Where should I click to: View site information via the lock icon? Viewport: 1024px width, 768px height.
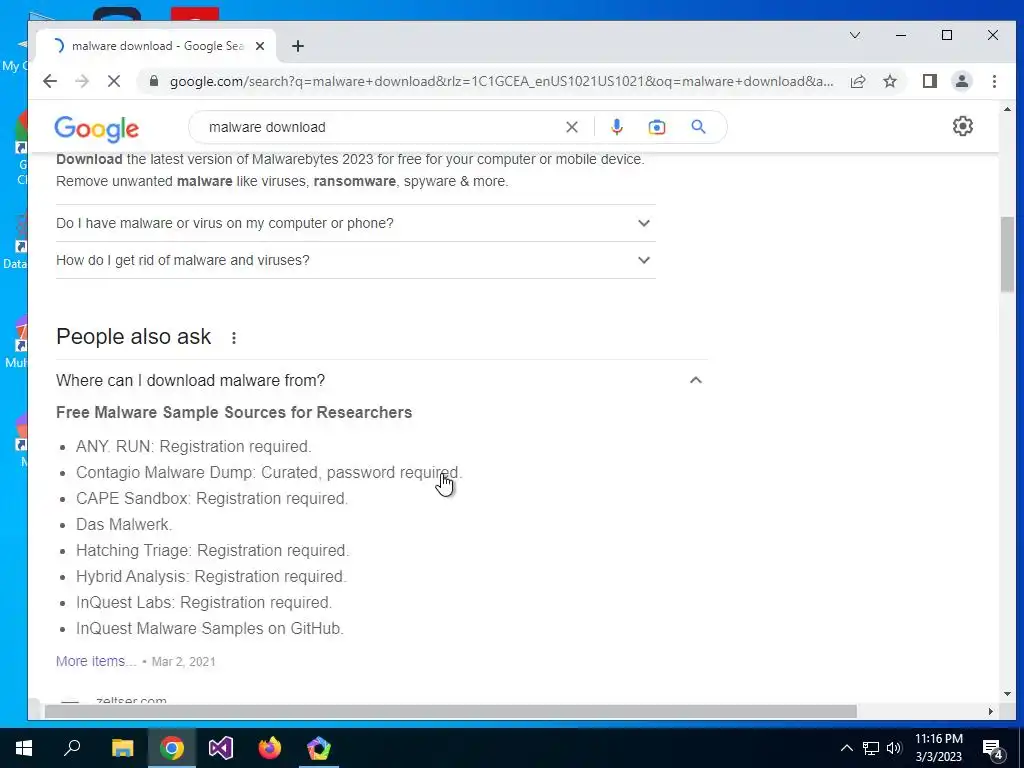tap(153, 81)
